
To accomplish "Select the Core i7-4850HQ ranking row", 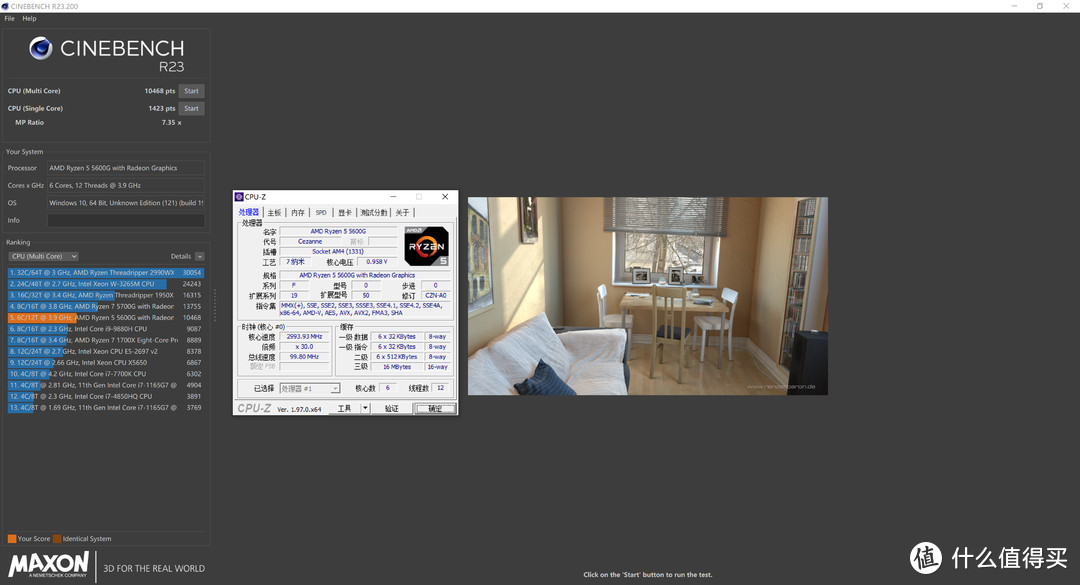I will 105,396.
